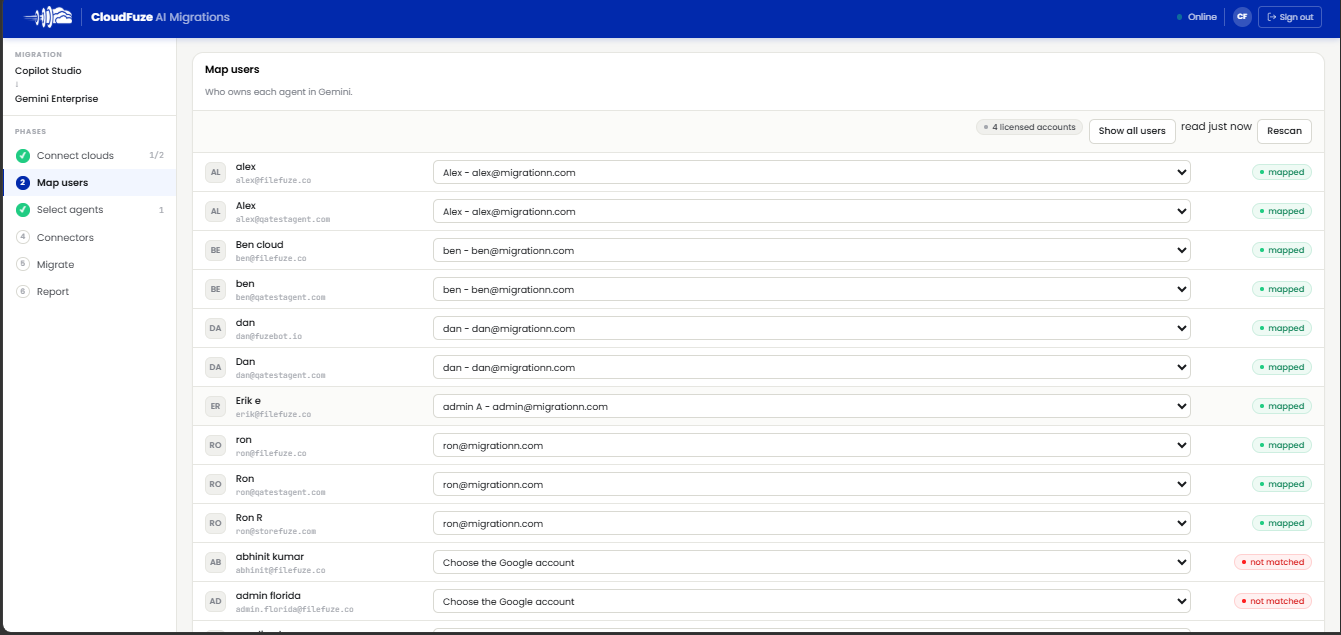Choose Google account for abhinit kumar
The image size is (1341, 635).
click(x=812, y=562)
